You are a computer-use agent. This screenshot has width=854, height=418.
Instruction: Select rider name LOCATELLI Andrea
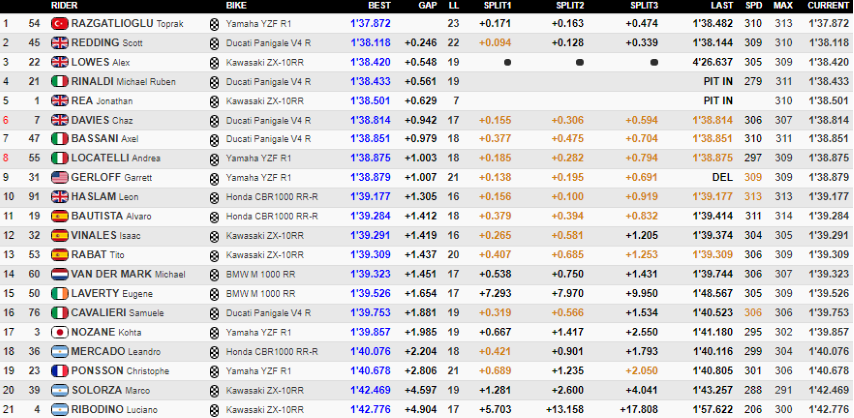coord(116,158)
